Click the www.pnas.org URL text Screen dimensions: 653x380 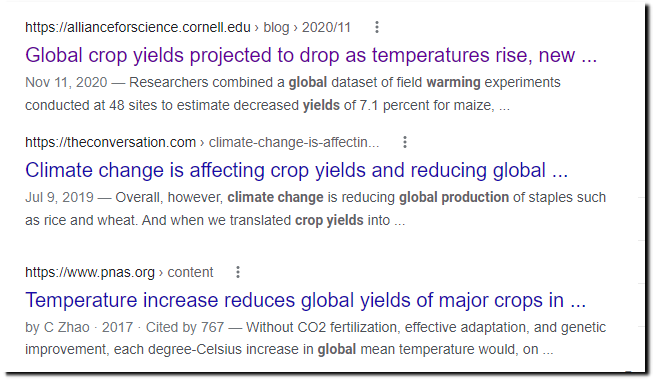pos(90,272)
